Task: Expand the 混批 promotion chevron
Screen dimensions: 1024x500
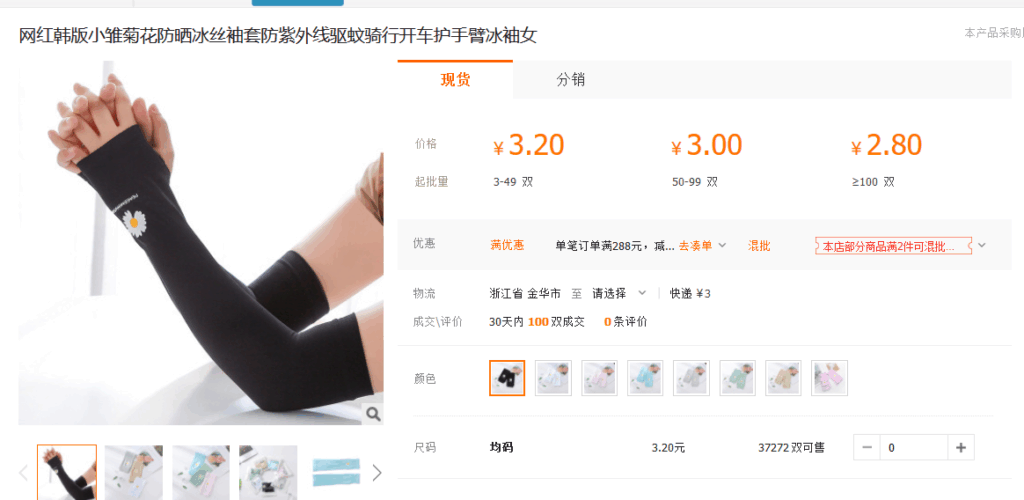Action: tap(982, 245)
